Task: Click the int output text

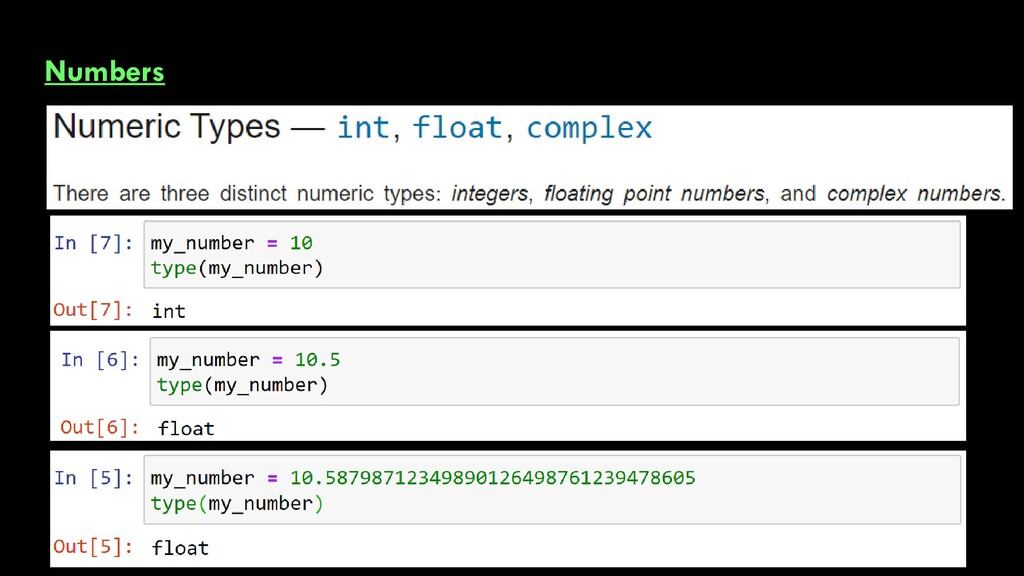Action: point(168,311)
